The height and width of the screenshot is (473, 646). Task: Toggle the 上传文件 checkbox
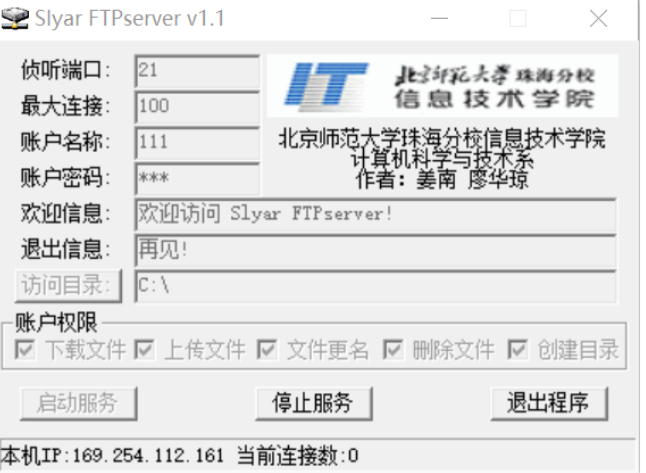click(x=144, y=349)
